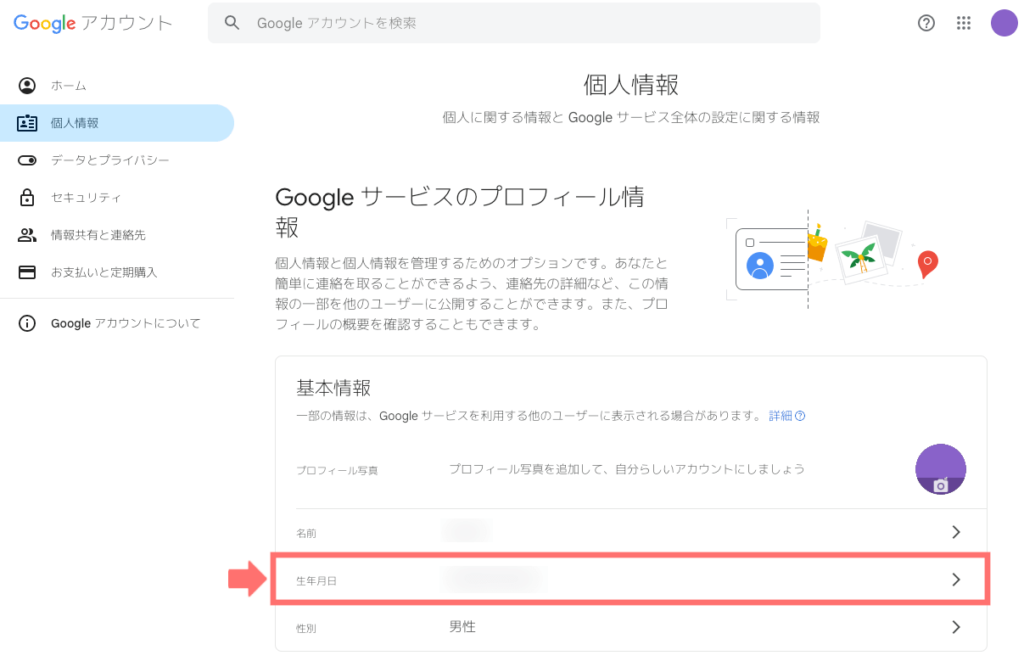Click the 性別 row label
The width and height of the screenshot is (1024, 661).
tap(306, 628)
